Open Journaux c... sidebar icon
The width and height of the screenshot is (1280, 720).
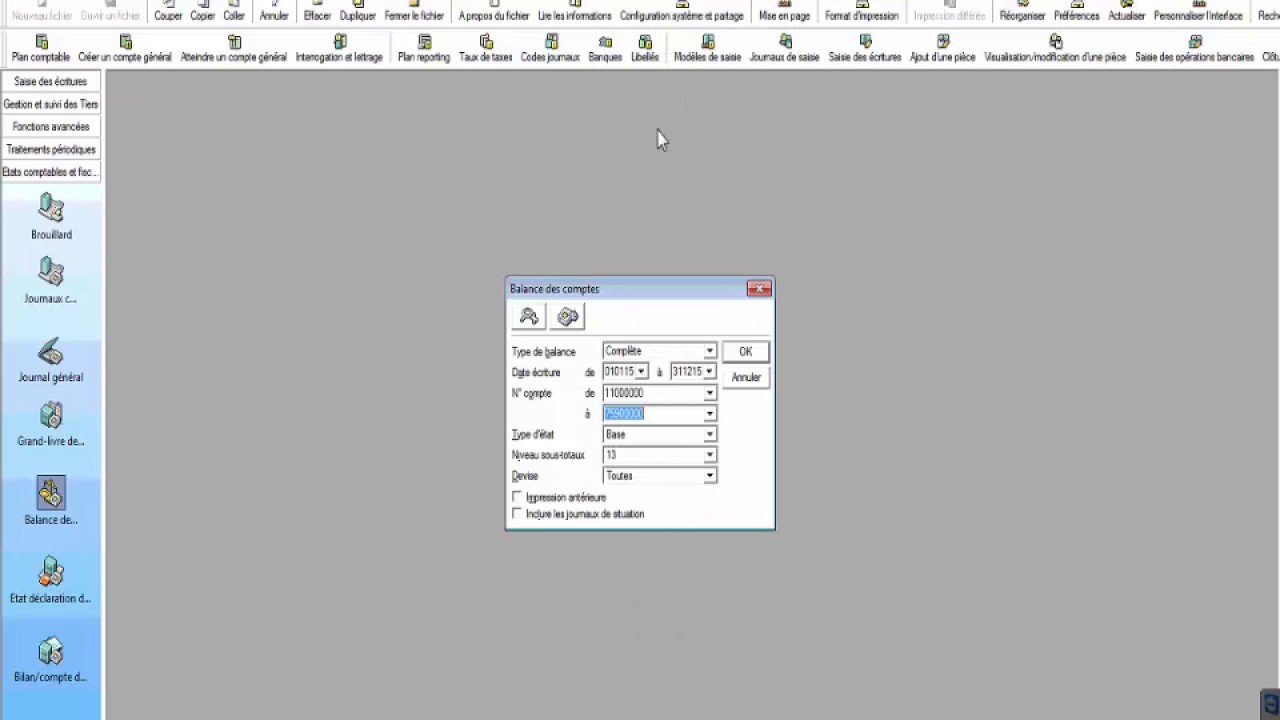[x=51, y=281]
